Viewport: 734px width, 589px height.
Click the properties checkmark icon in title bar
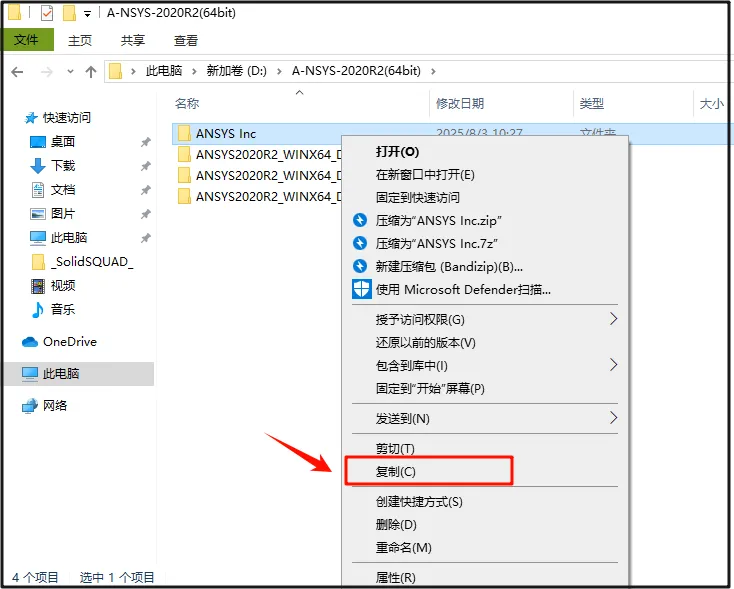pos(47,13)
